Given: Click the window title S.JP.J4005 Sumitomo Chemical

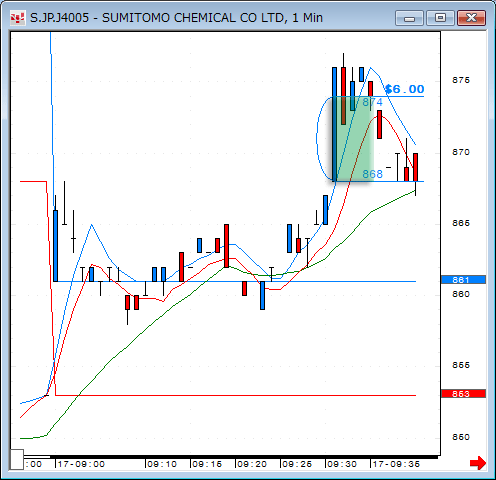Looking at the screenshot, I should (176, 18).
